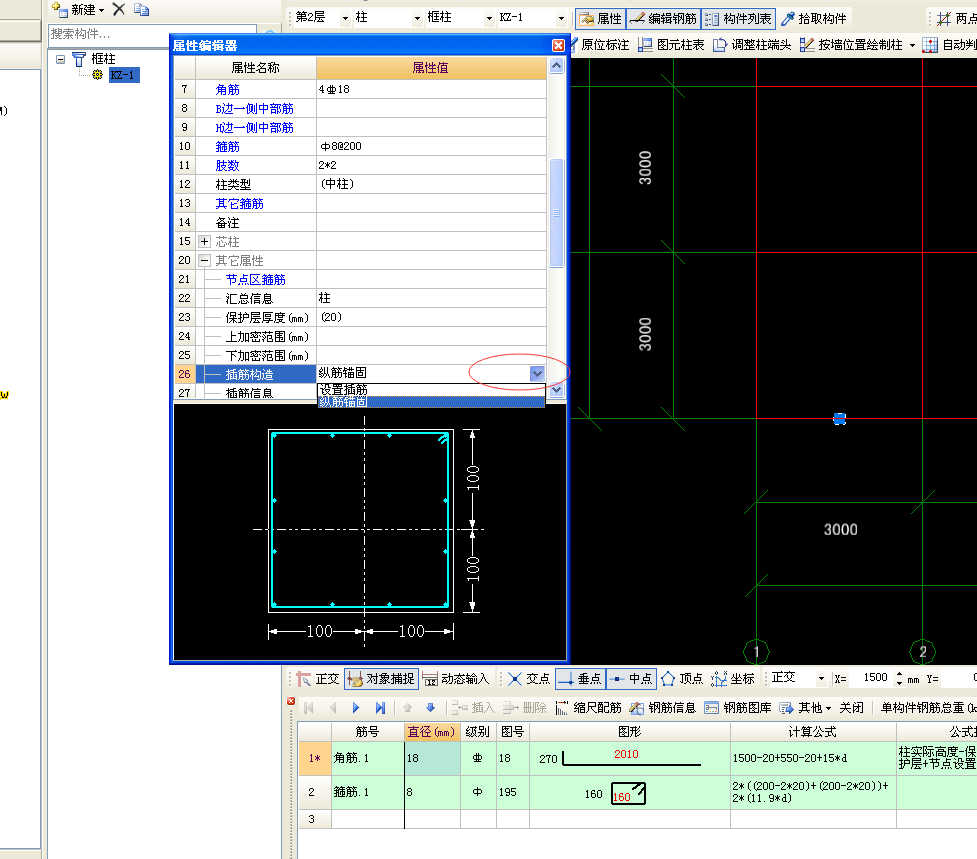Click the 关闭 button in rebar panel
The image size is (977, 859).
[x=851, y=708]
